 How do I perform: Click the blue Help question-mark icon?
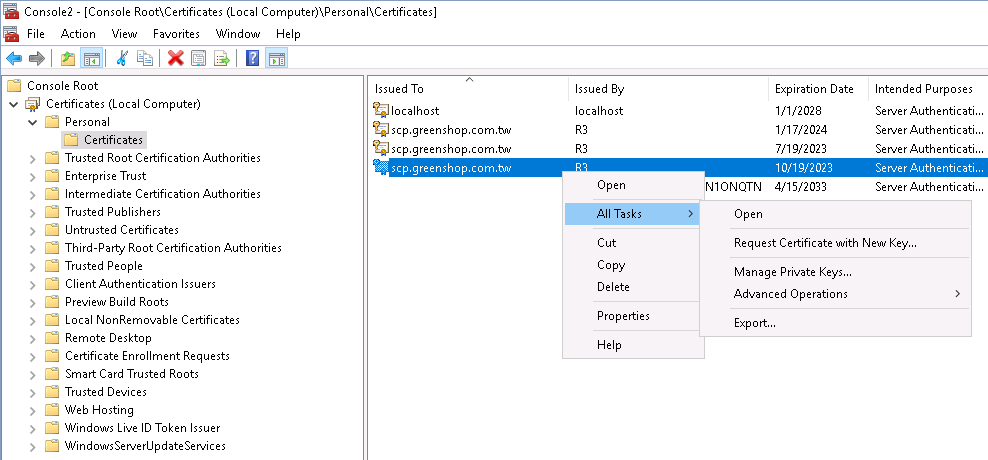coord(253,59)
